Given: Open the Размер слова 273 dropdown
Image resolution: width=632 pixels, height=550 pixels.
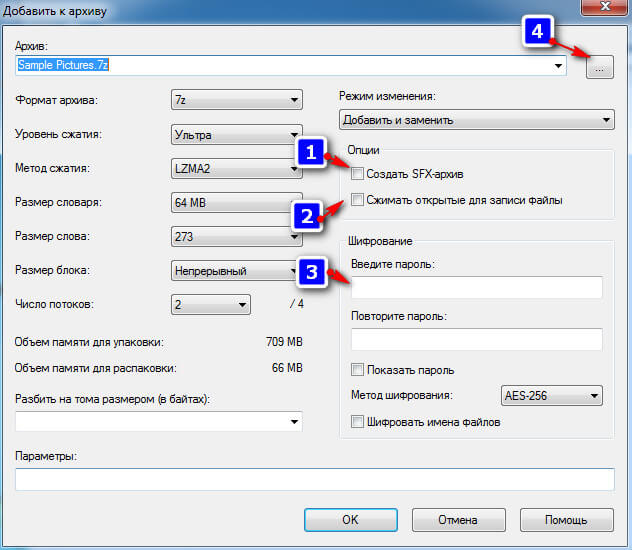Looking at the screenshot, I should pyautogui.click(x=237, y=237).
